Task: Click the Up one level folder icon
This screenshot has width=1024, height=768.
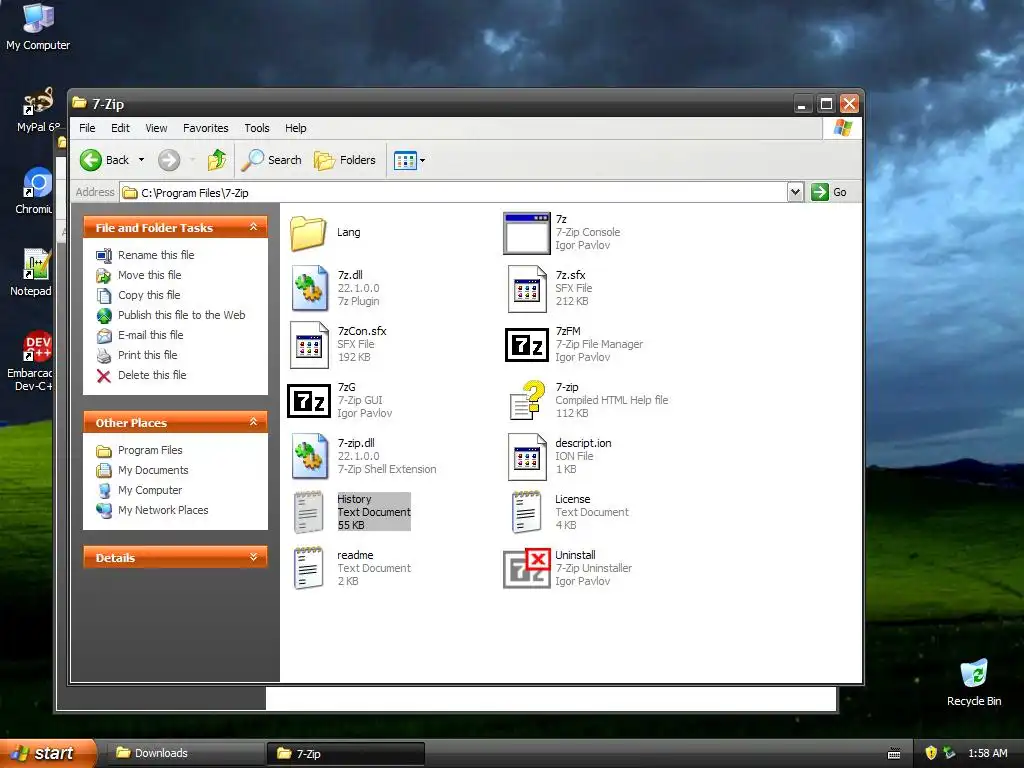Action: (x=217, y=159)
